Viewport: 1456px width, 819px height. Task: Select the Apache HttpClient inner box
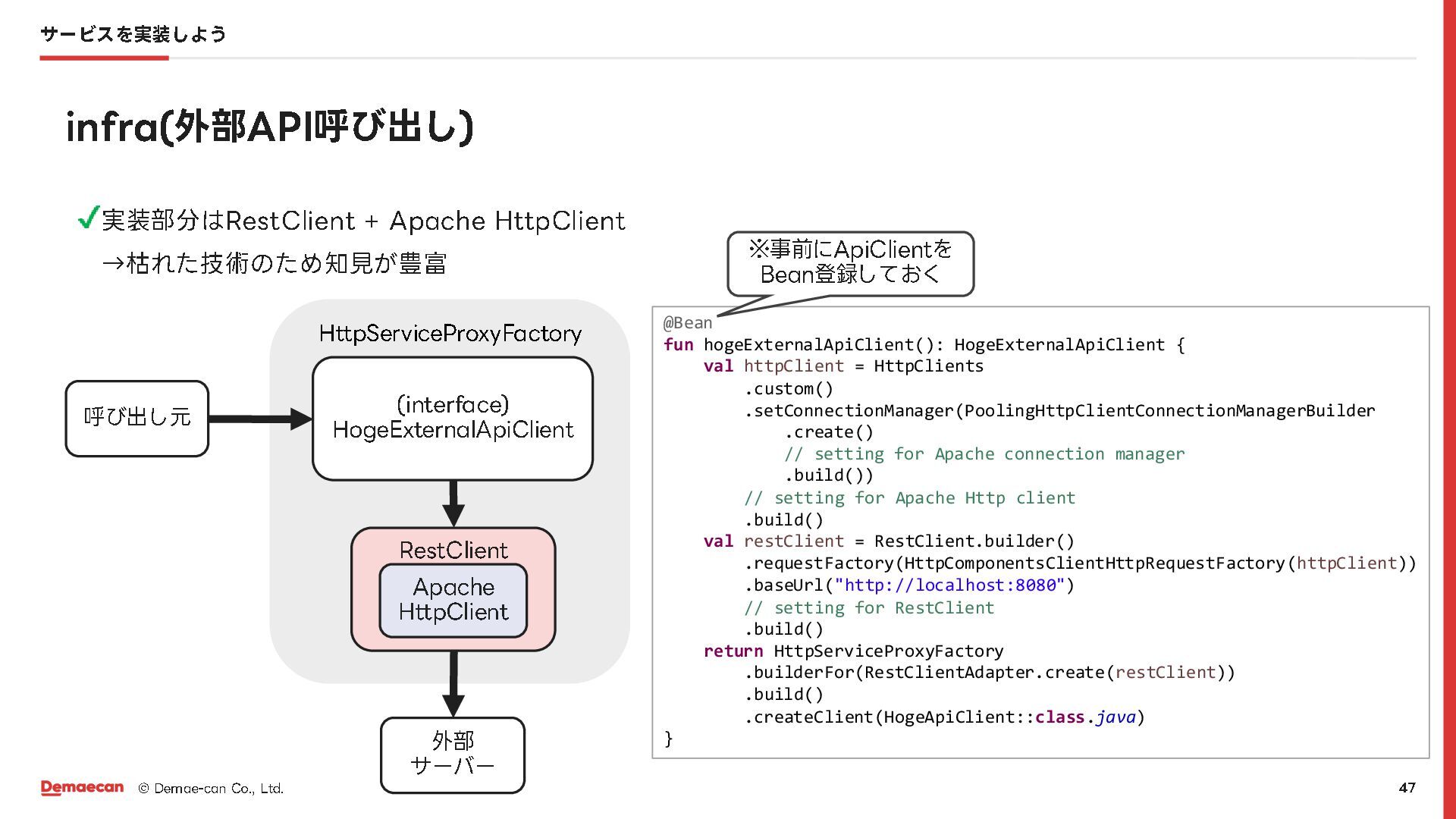coord(453,600)
